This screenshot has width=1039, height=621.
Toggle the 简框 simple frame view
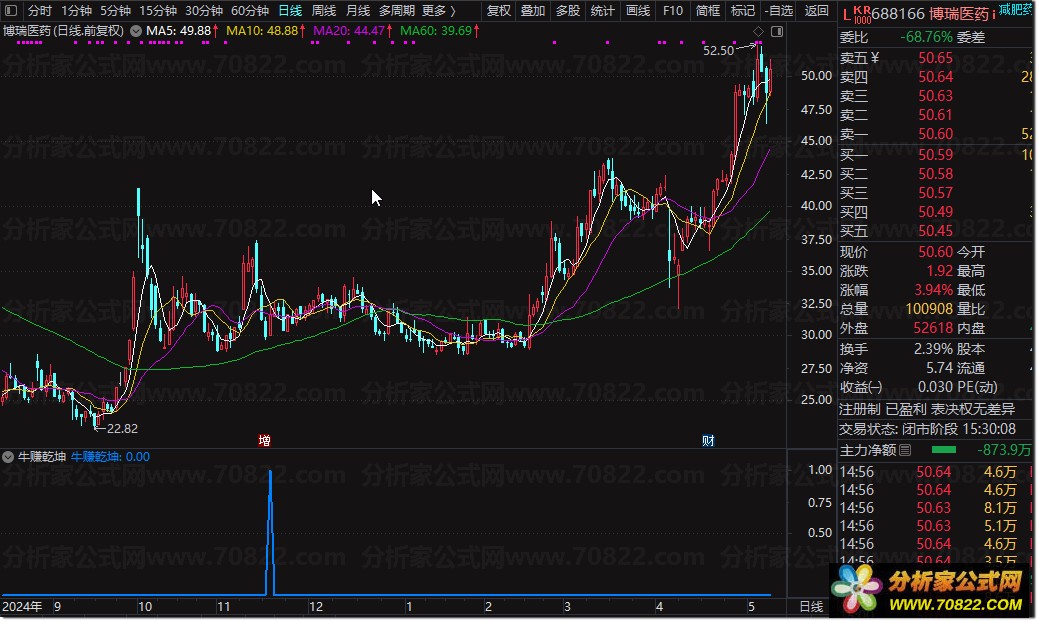(708, 11)
